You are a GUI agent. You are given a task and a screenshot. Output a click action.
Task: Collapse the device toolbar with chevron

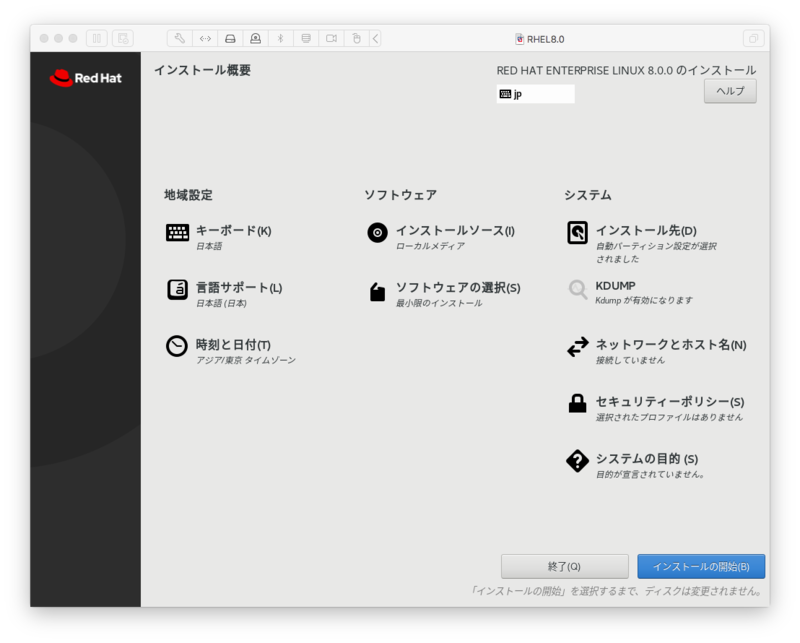coord(376,38)
